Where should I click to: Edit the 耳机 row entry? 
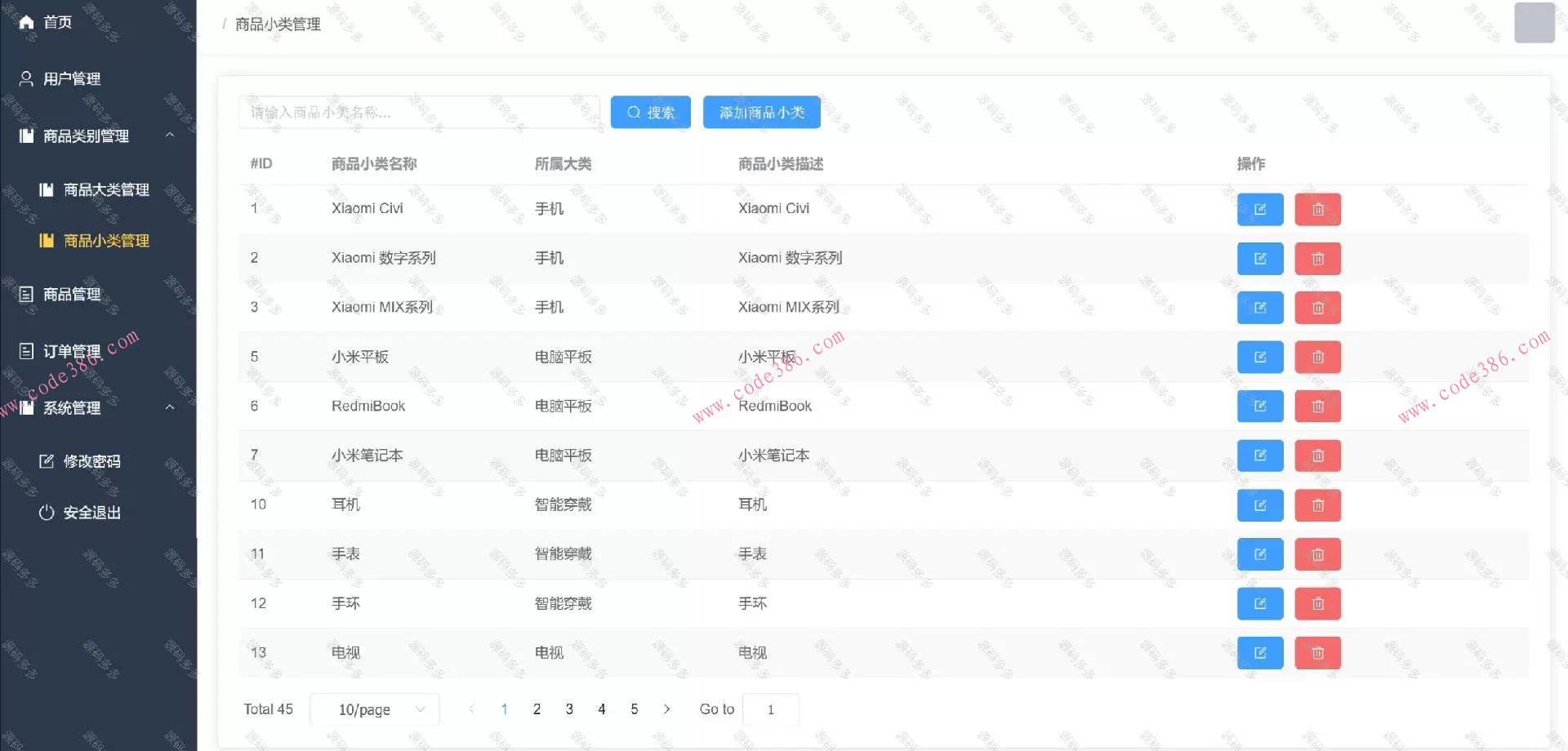(1260, 504)
